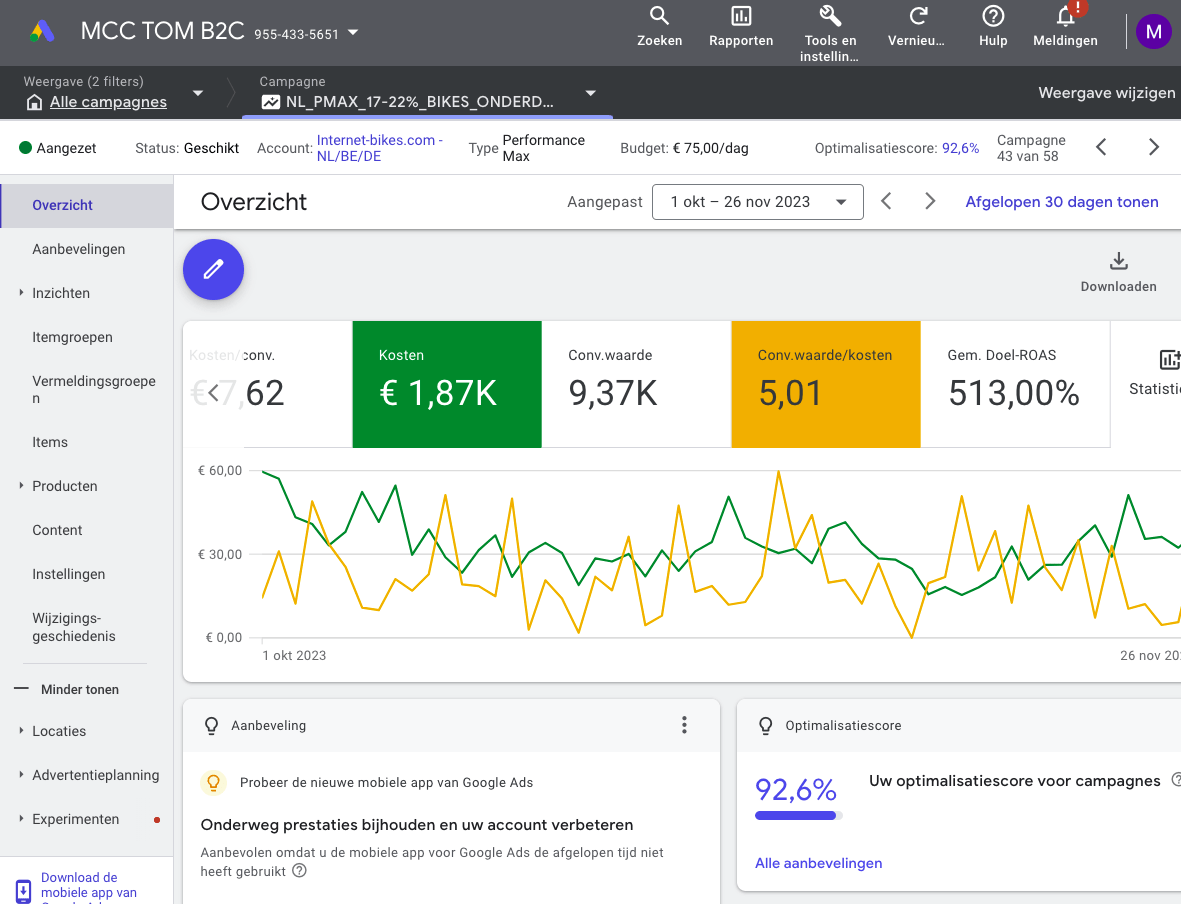Expand the Inzichten sidebar section
Screen dimensions: 1181x904
(x=61, y=293)
